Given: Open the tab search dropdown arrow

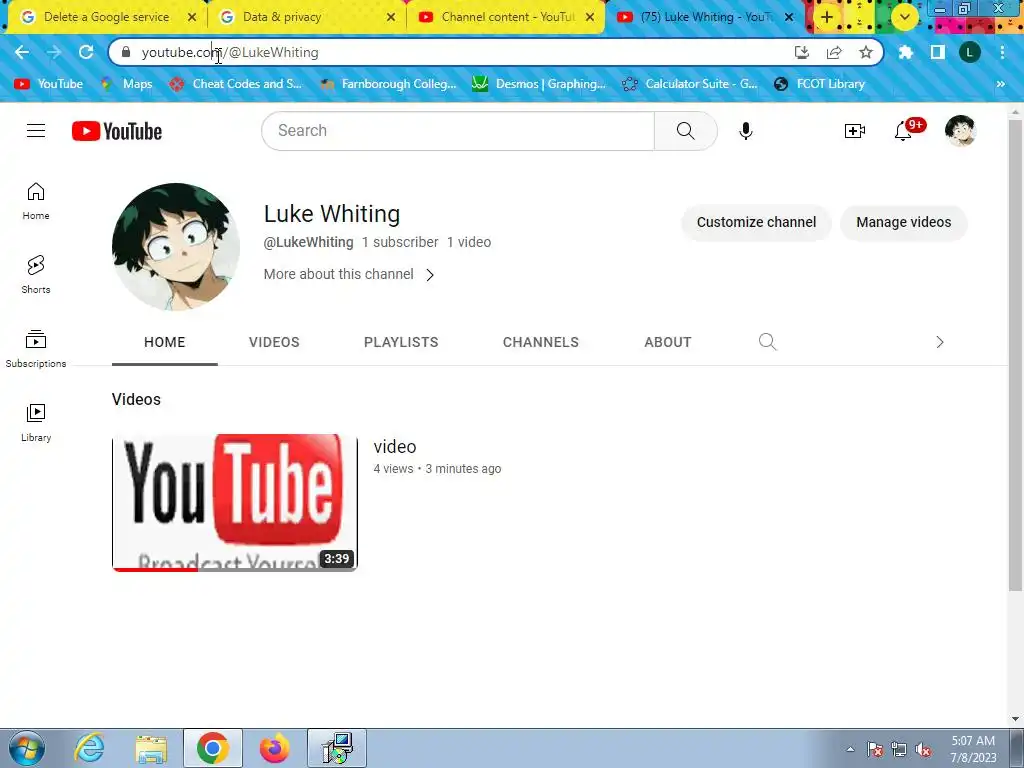Looking at the screenshot, I should (x=904, y=17).
